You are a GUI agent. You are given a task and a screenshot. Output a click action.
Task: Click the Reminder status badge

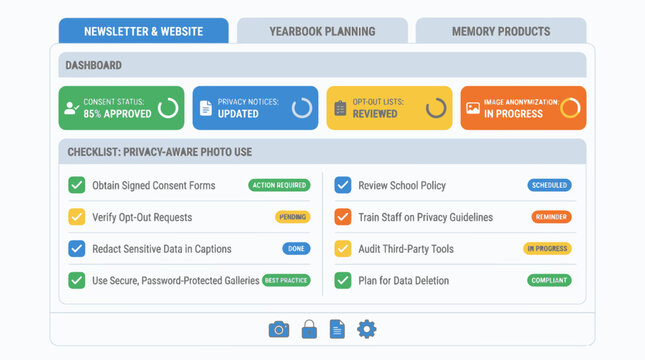click(x=551, y=217)
